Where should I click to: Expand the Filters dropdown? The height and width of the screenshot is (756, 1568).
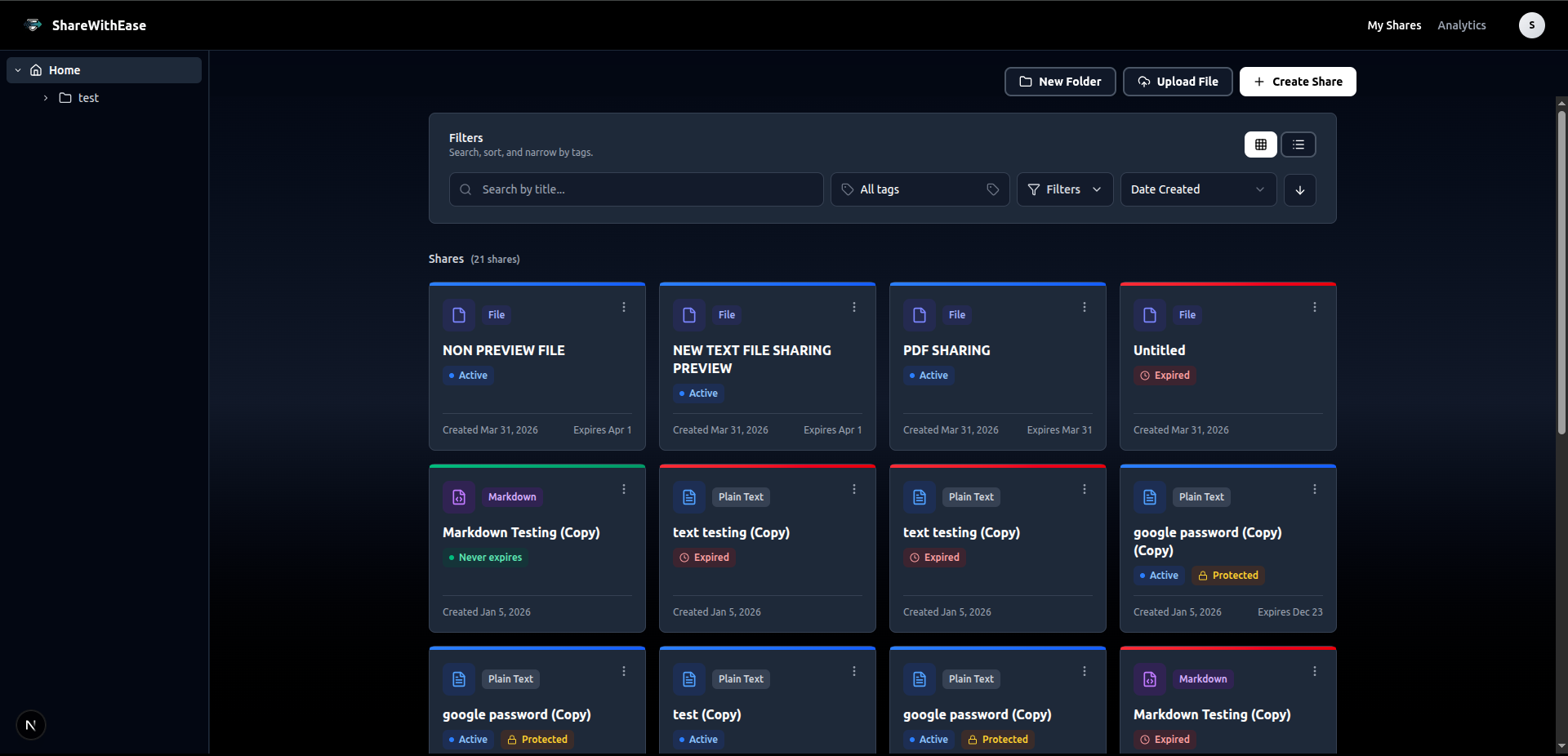tap(1064, 189)
